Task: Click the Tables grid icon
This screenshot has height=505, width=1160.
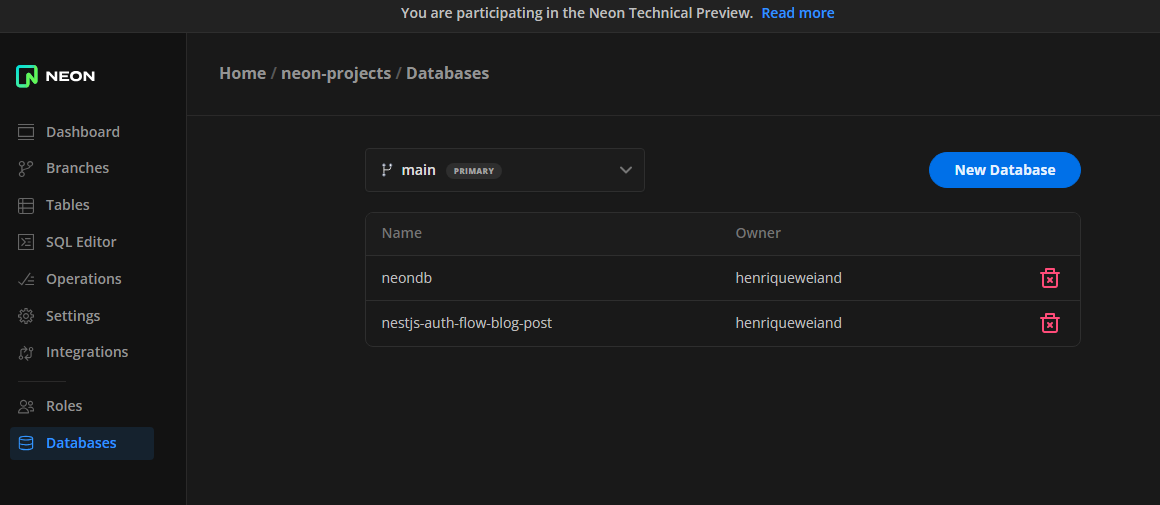Action: tap(26, 206)
